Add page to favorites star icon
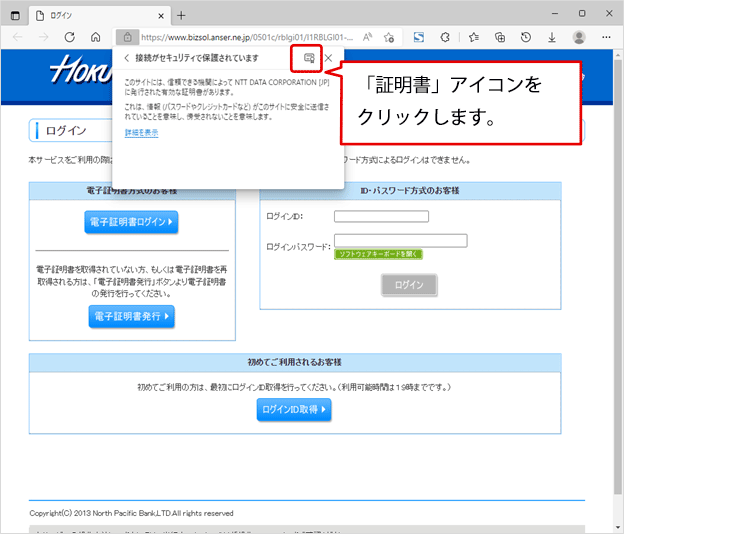Screen dimensions: 730x540 pos(389,36)
